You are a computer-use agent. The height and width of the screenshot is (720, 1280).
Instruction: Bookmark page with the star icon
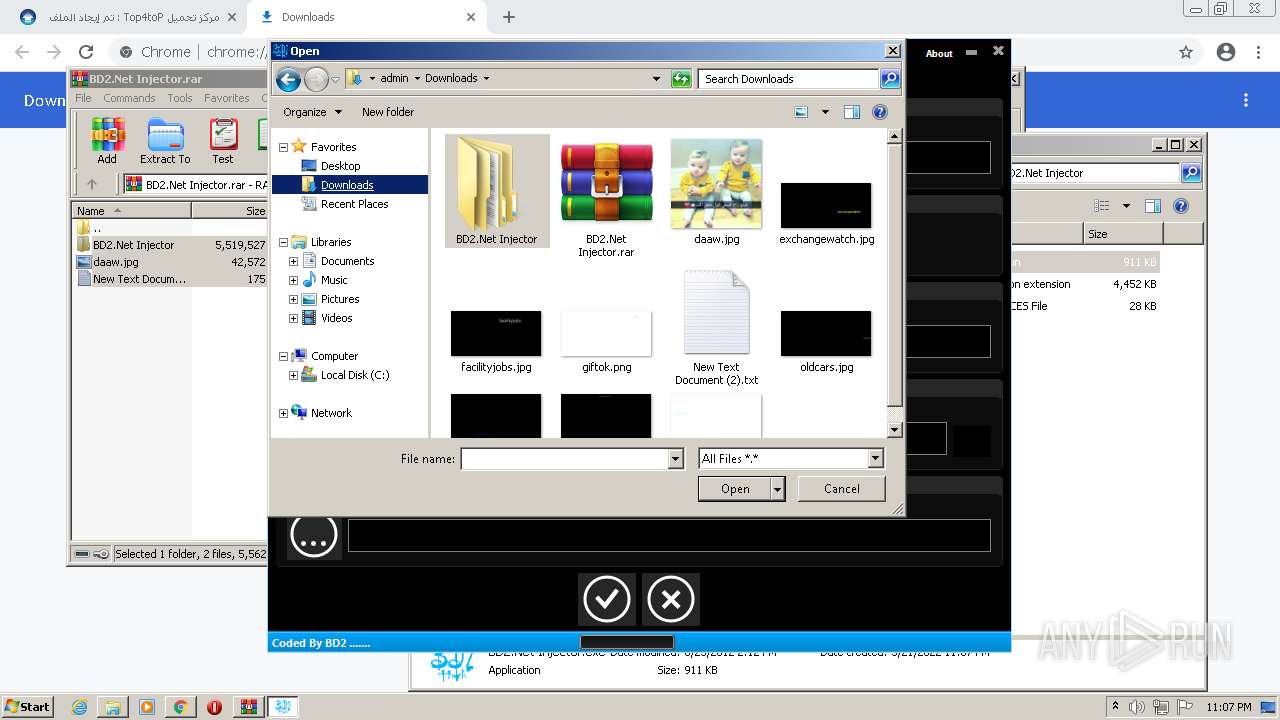(1186, 52)
